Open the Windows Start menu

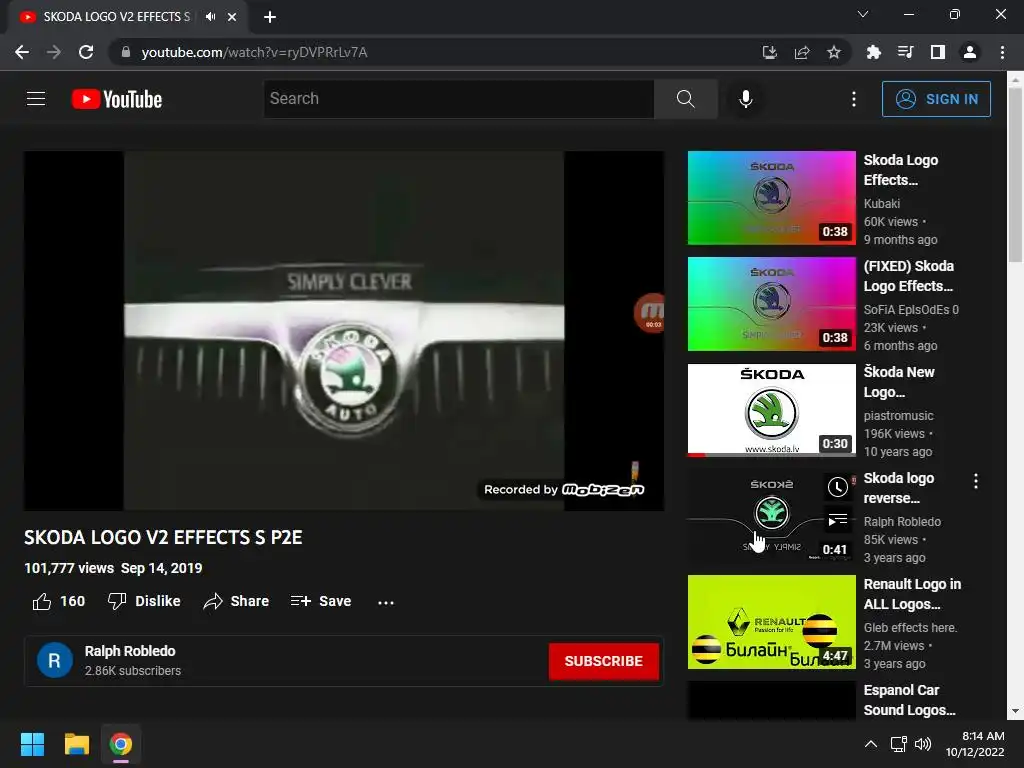tap(32, 744)
